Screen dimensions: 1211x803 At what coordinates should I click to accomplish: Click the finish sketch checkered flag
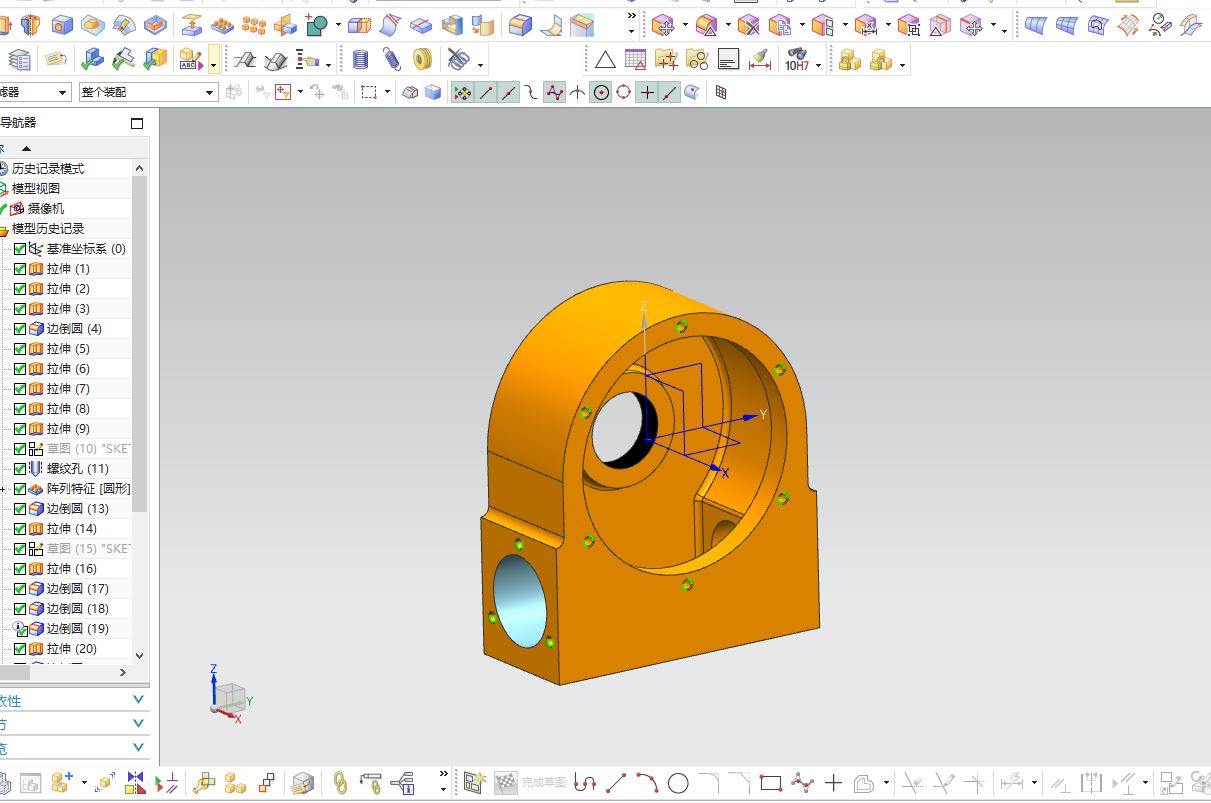pyautogui.click(x=505, y=782)
